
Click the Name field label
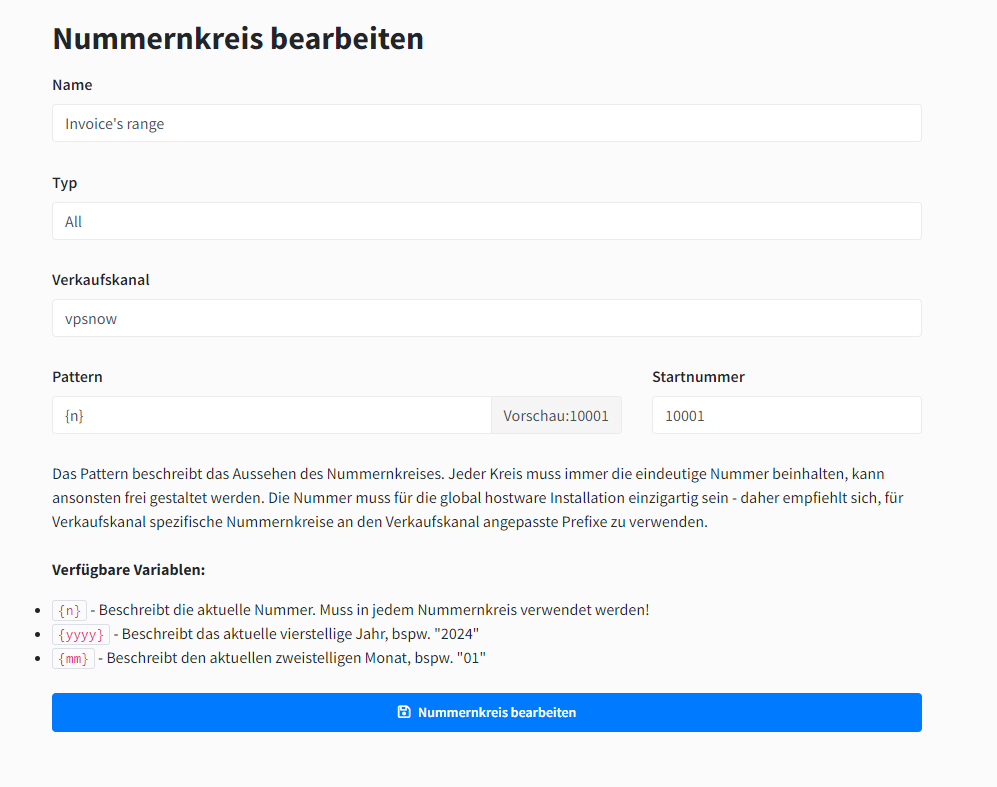coord(72,86)
